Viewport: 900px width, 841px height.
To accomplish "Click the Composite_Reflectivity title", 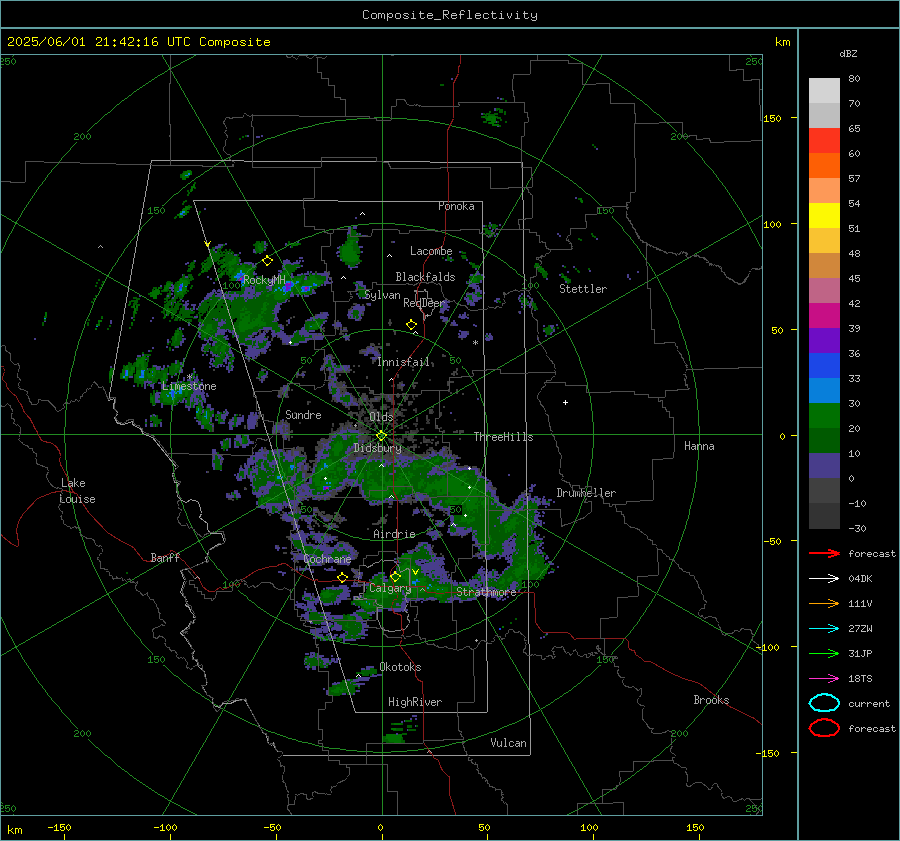I will click(x=450, y=15).
